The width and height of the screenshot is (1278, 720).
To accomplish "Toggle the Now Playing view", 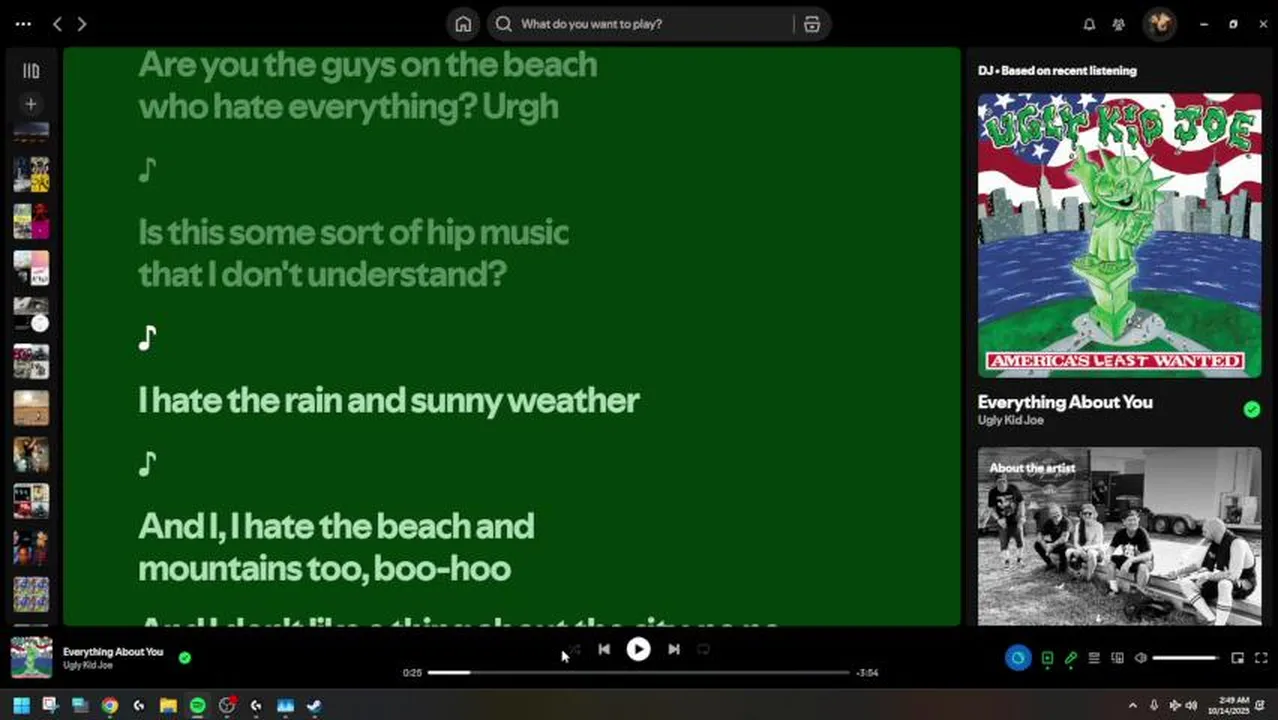I will click(1047, 658).
